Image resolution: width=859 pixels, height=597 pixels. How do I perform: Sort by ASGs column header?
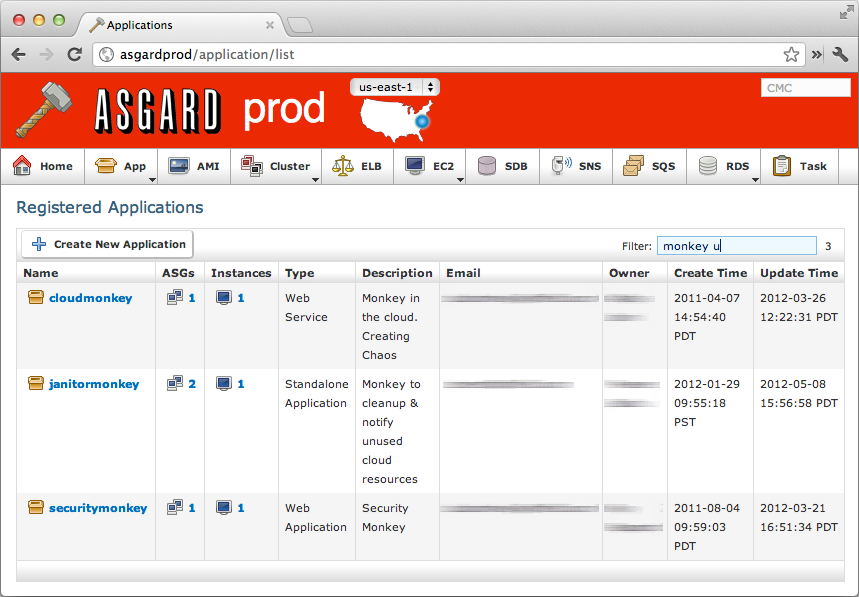point(178,273)
